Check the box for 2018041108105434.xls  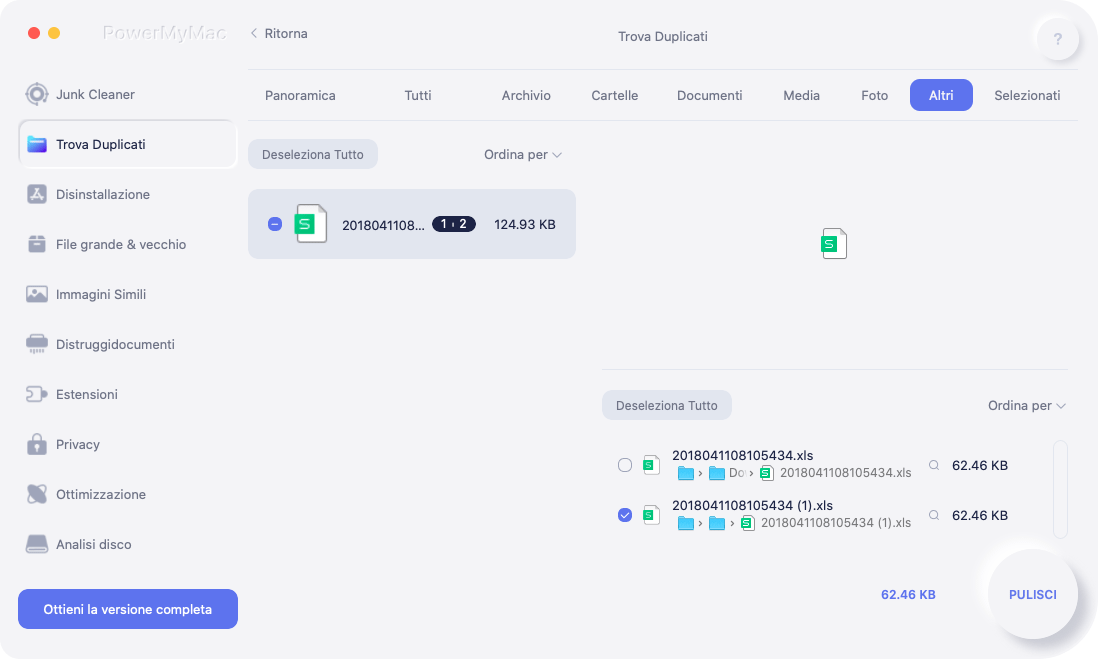click(625, 465)
